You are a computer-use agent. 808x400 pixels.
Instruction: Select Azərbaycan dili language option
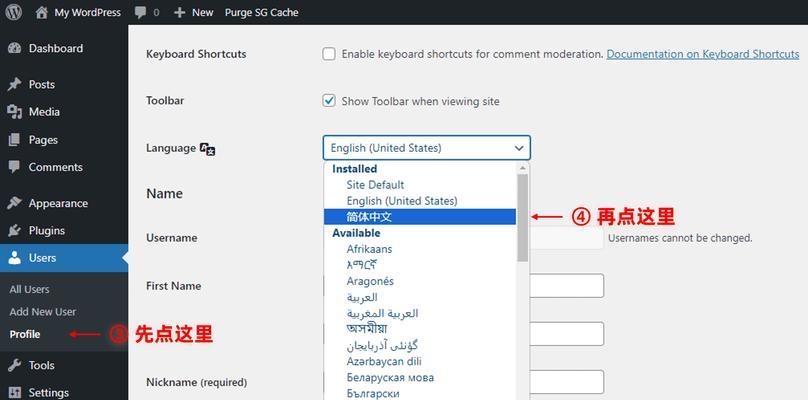click(420, 361)
